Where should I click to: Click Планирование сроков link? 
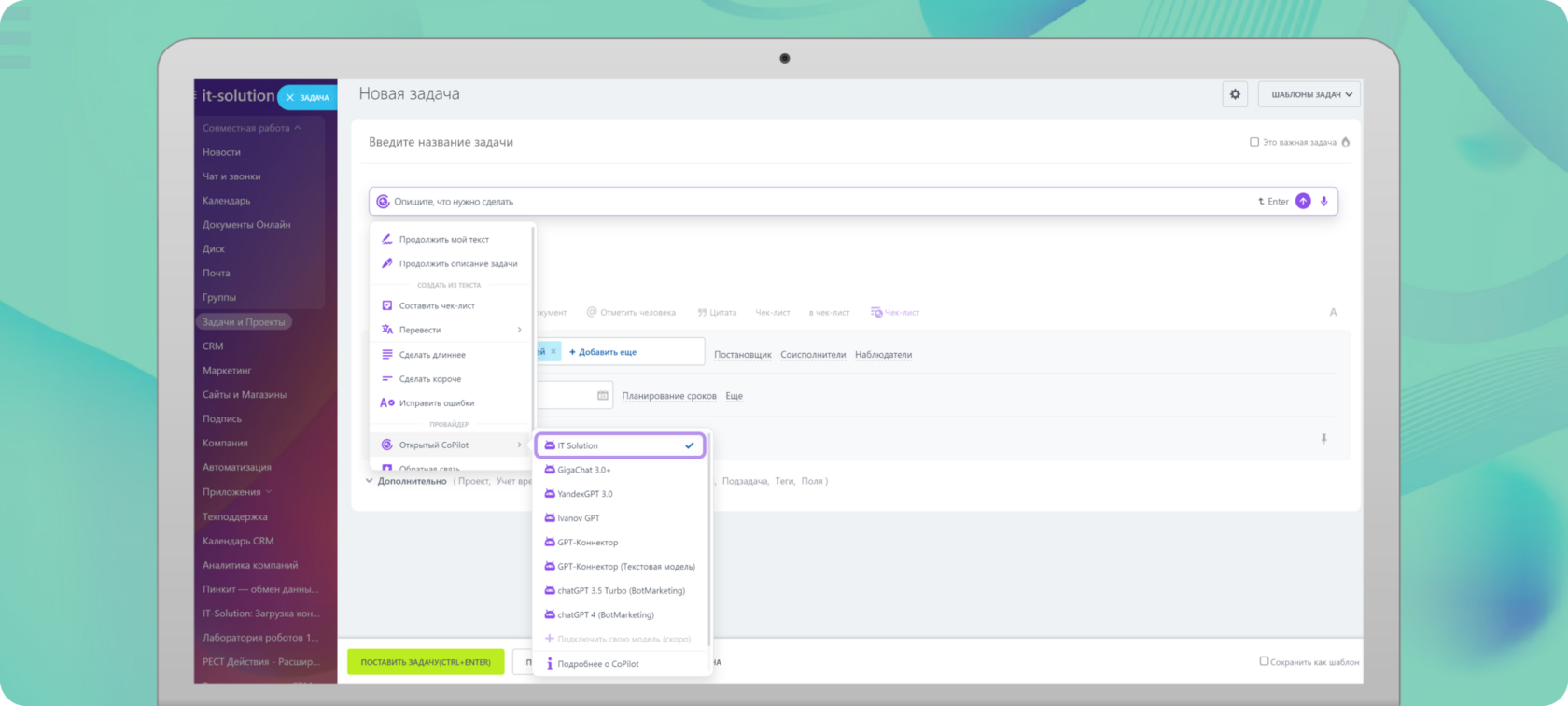pos(669,396)
